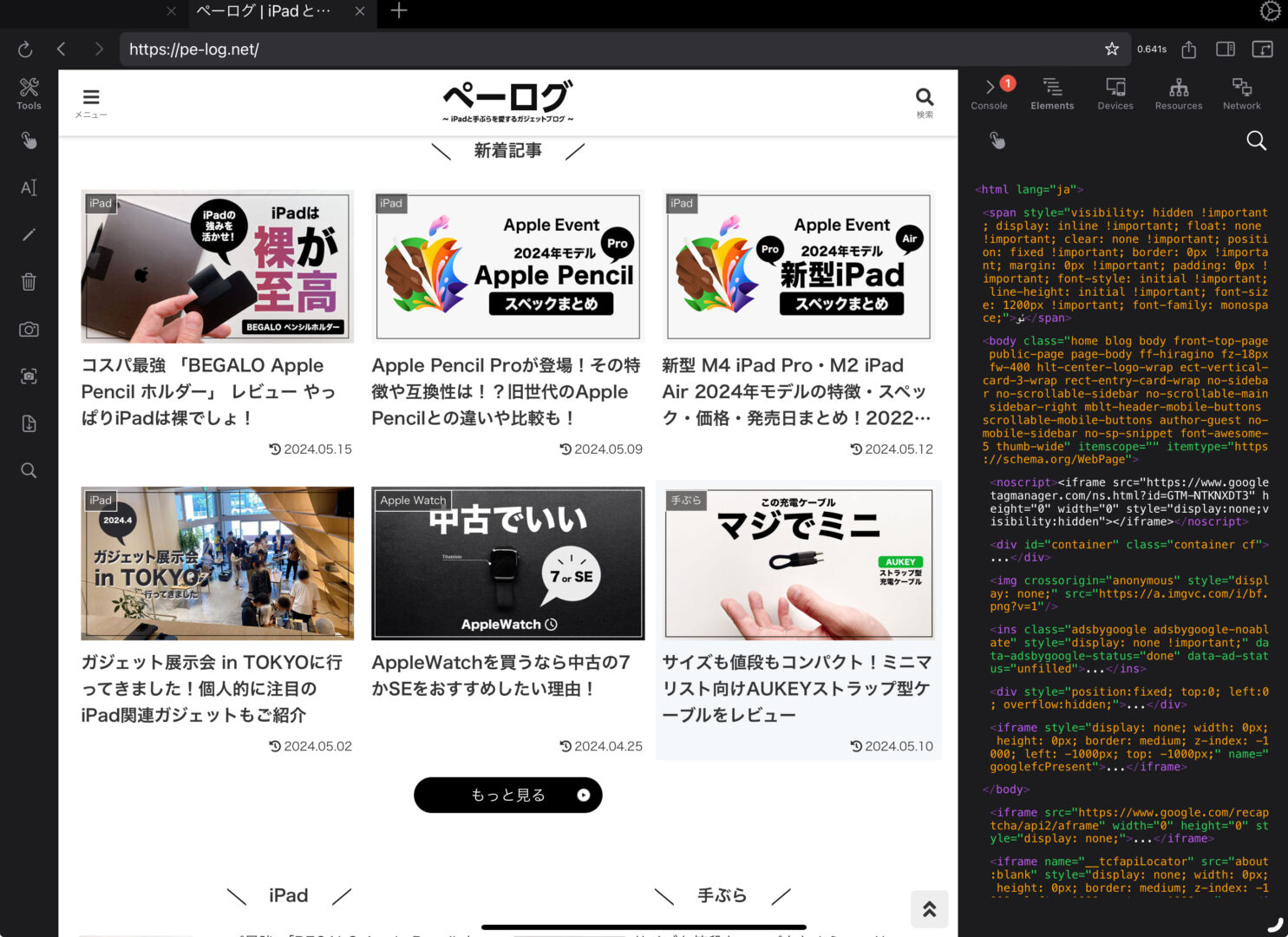1288x937 pixels.
Task: Click the 中古でいい AppleWatch thumbnail
Action: click(507, 564)
